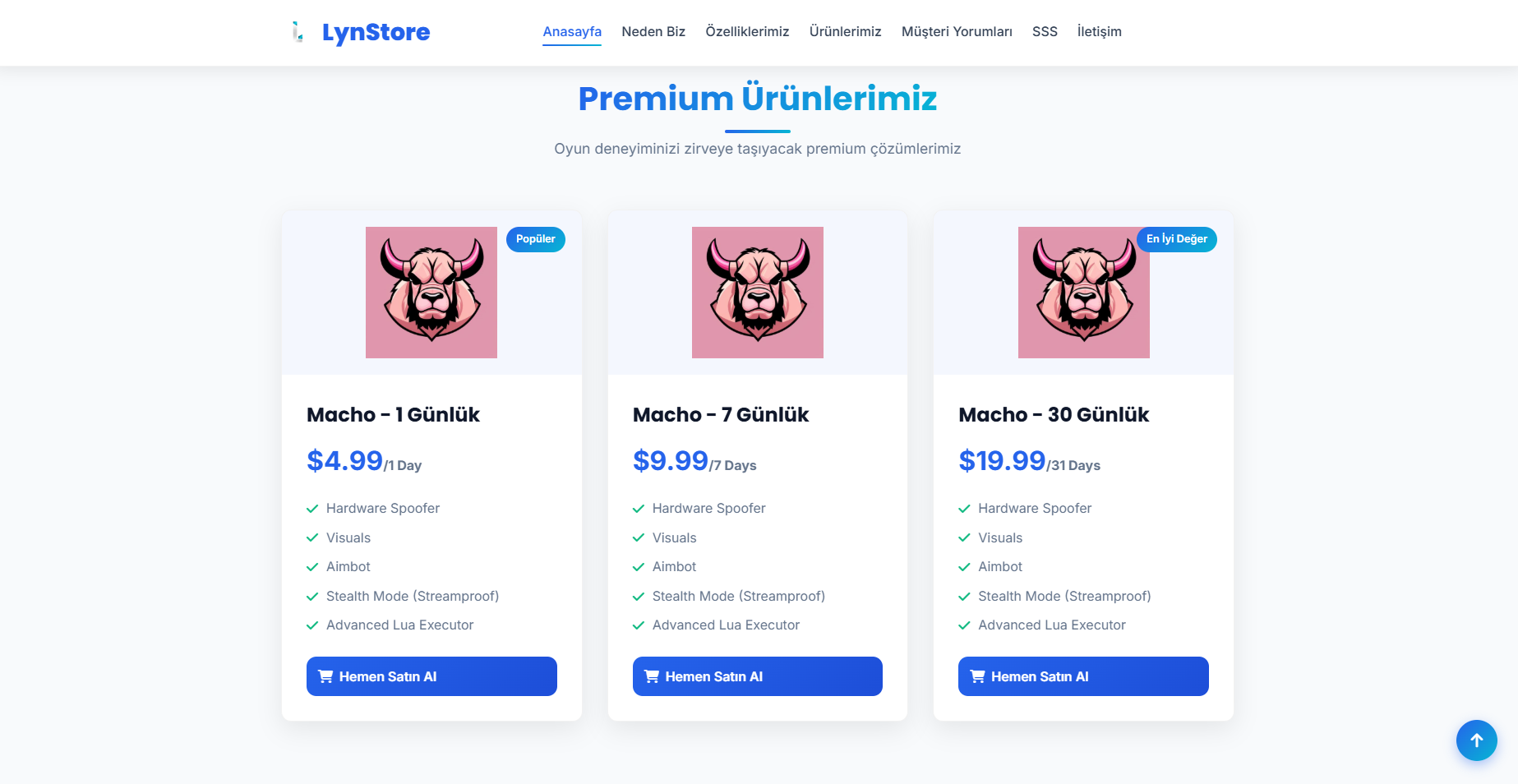Buy Macho 1 Günlük with Hemen Satın Al
The height and width of the screenshot is (784, 1518).
[431, 676]
